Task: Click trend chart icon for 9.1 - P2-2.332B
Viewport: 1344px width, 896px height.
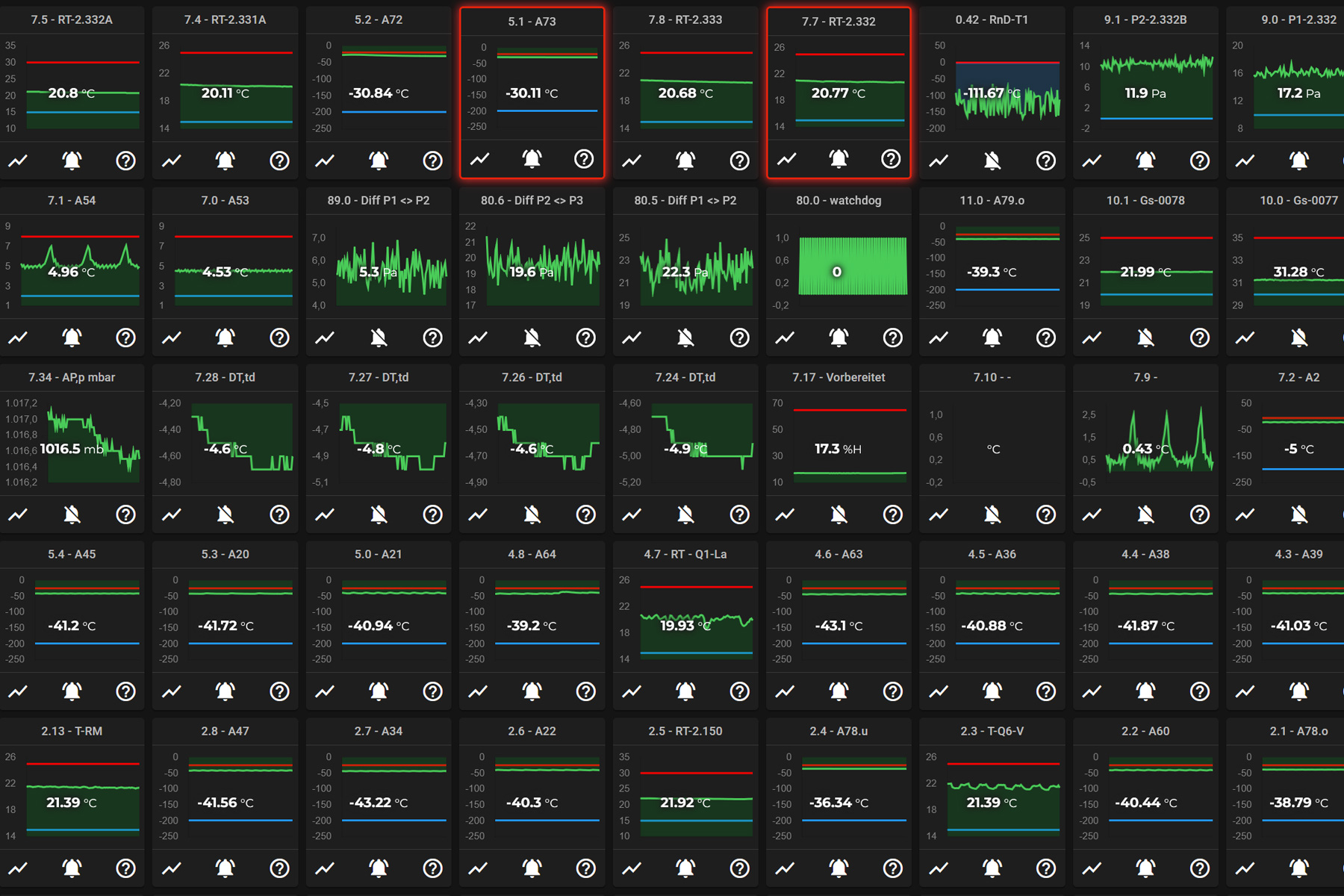Action: [1092, 161]
